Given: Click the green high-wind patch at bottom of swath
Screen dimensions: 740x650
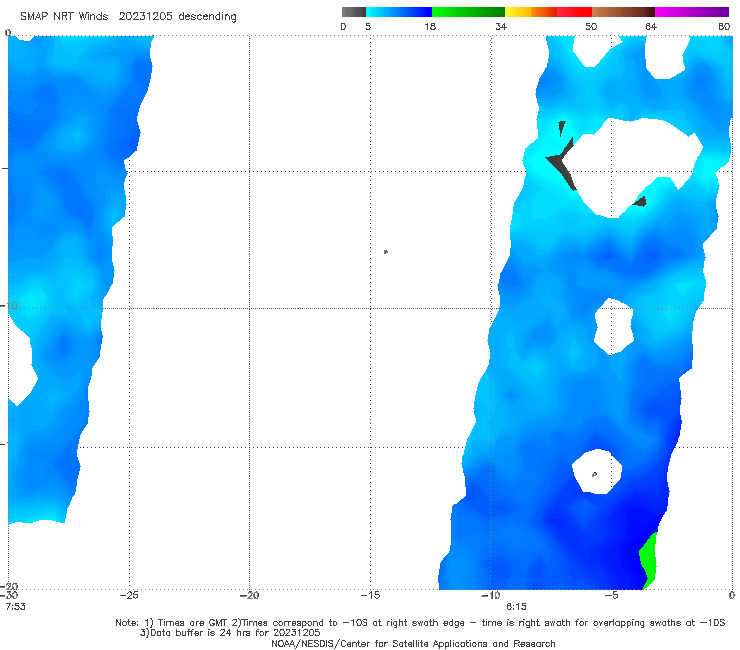Looking at the screenshot, I should tap(648, 560).
